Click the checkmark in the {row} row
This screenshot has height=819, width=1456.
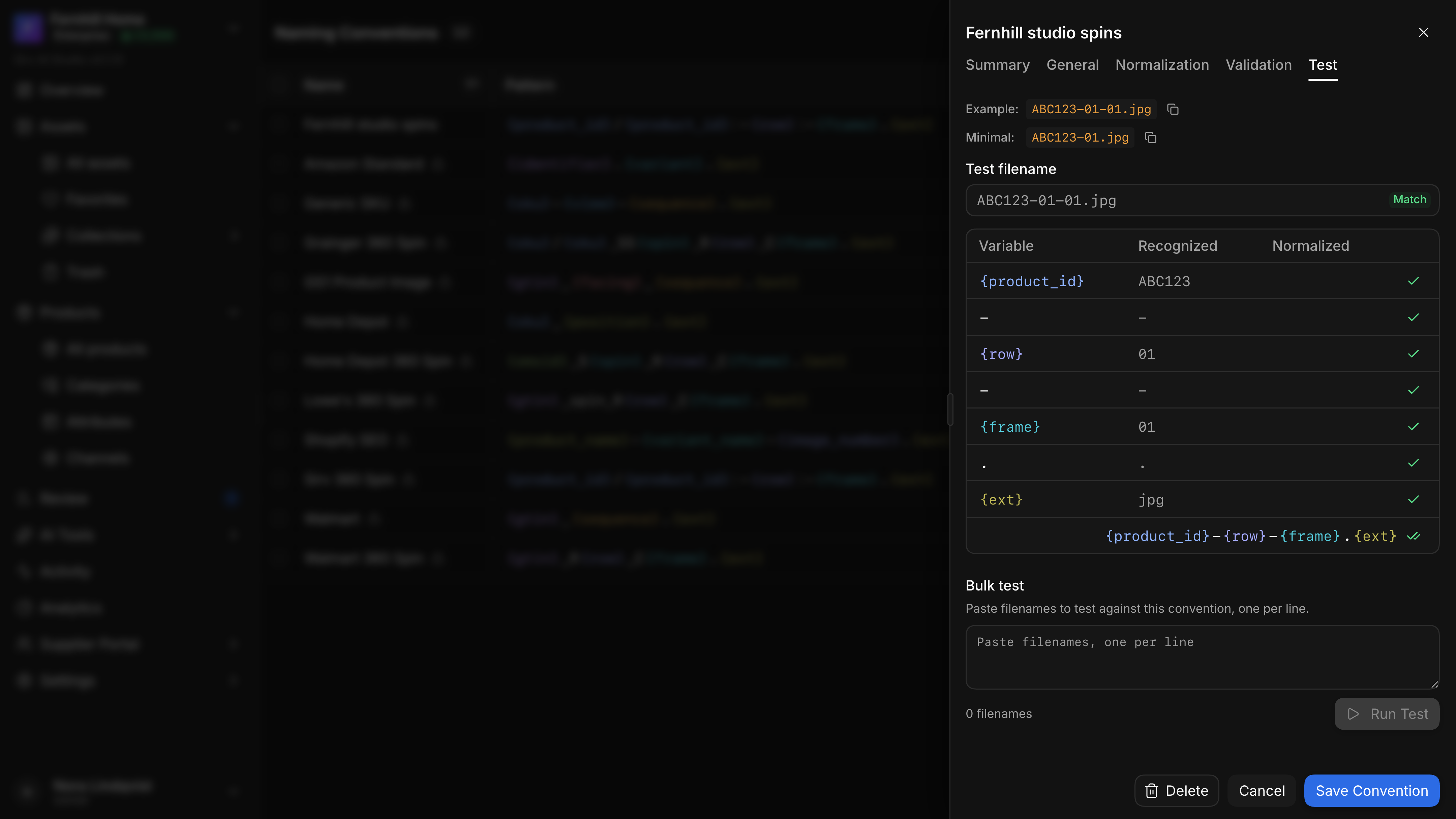[x=1413, y=354]
